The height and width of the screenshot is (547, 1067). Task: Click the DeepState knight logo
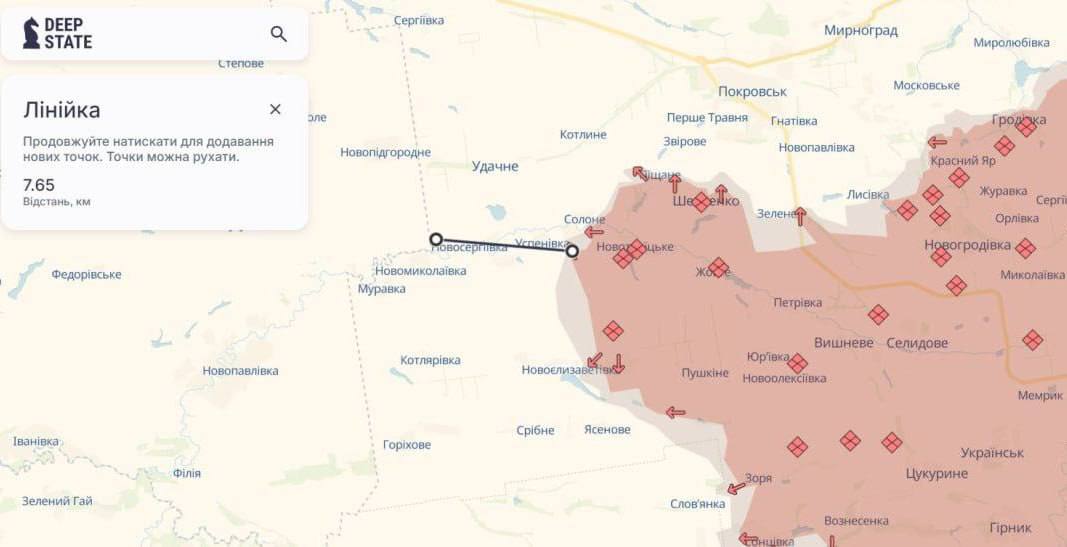point(31,33)
